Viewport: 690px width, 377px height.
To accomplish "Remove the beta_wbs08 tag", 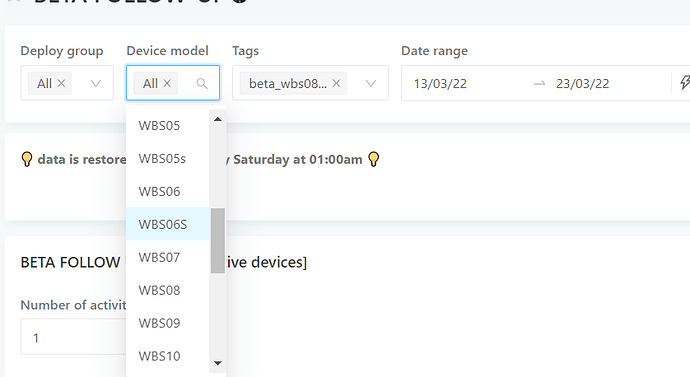I will tap(336, 83).
